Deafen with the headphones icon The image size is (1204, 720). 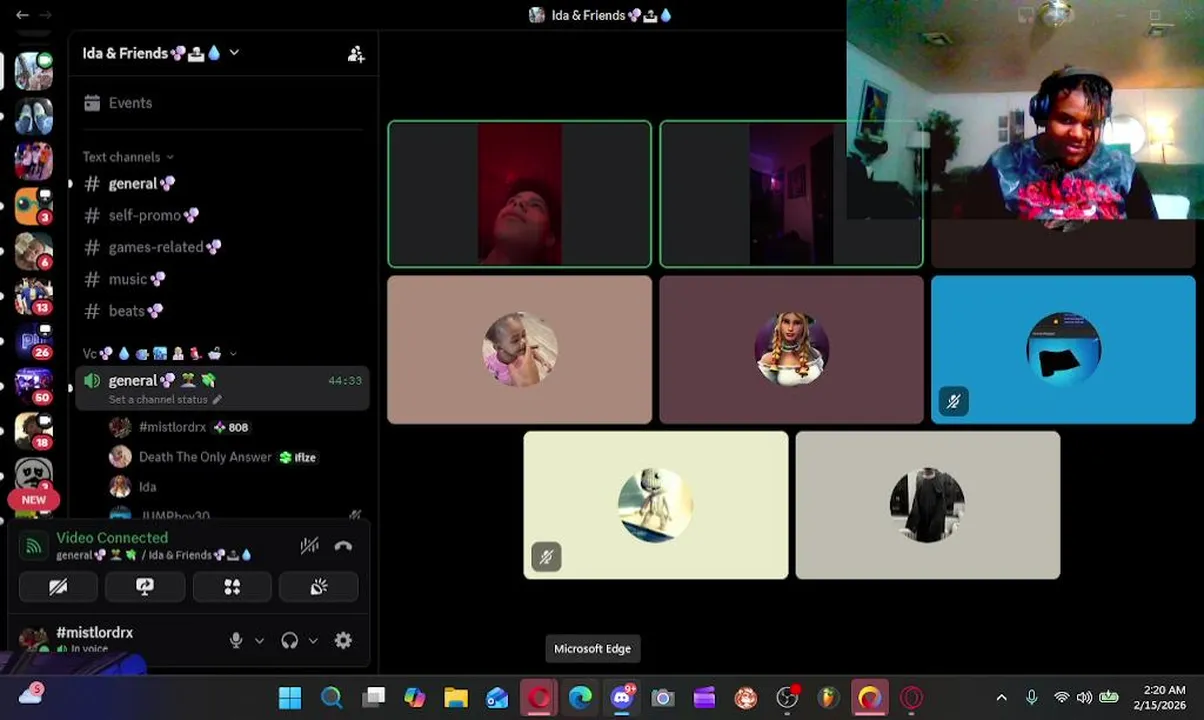pos(290,641)
